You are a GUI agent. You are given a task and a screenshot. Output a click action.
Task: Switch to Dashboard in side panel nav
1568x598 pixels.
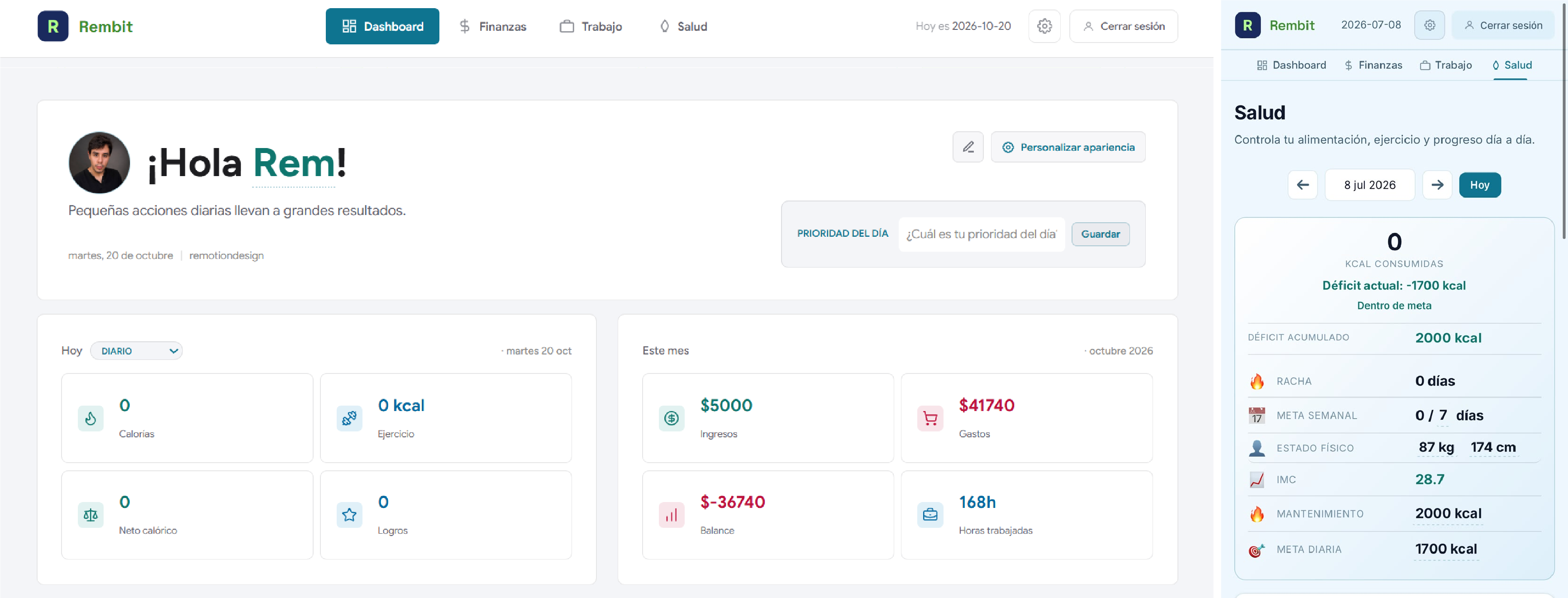(x=1291, y=65)
